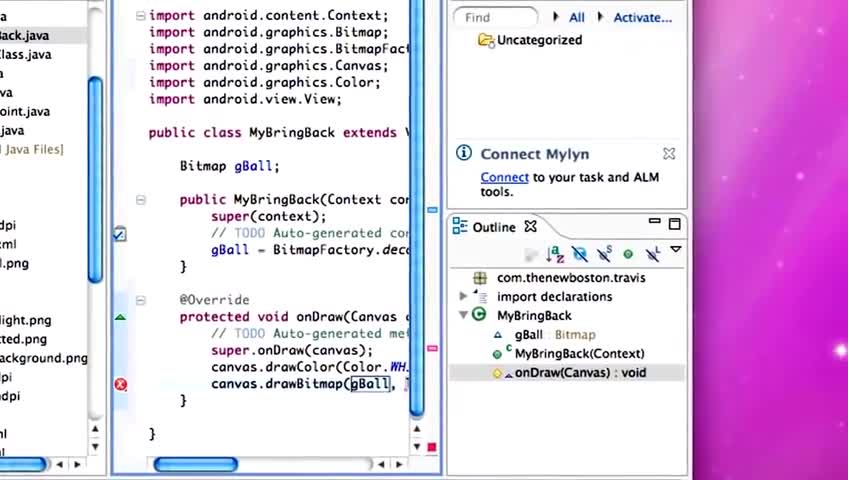Click in the Find field of Task List
This screenshot has width=848, height=480.
495,17
